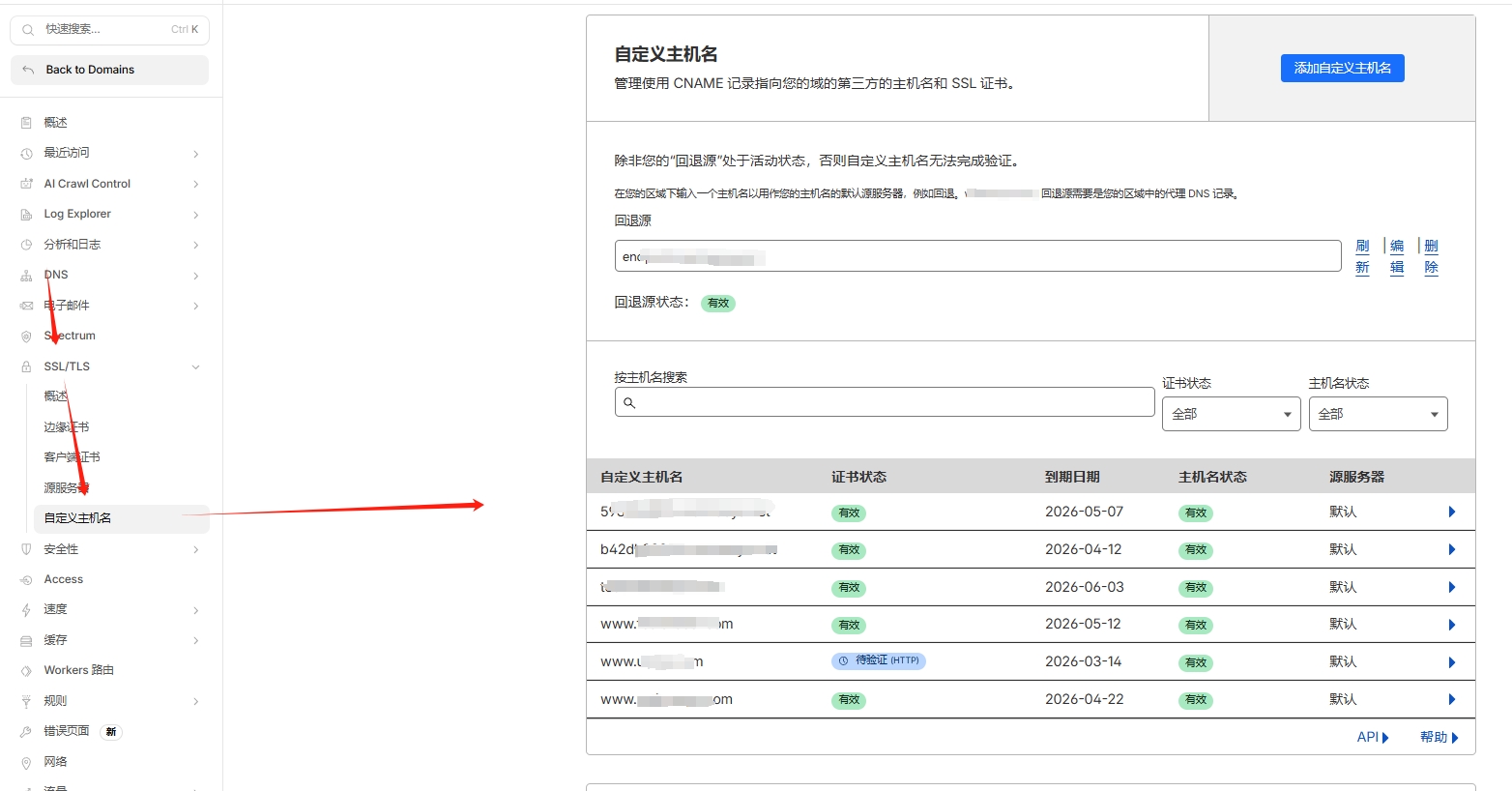Click the 速度 lightning icon
Image resolution: width=1512 pixels, height=791 pixels.
pyautogui.click(x=26, y=610)
